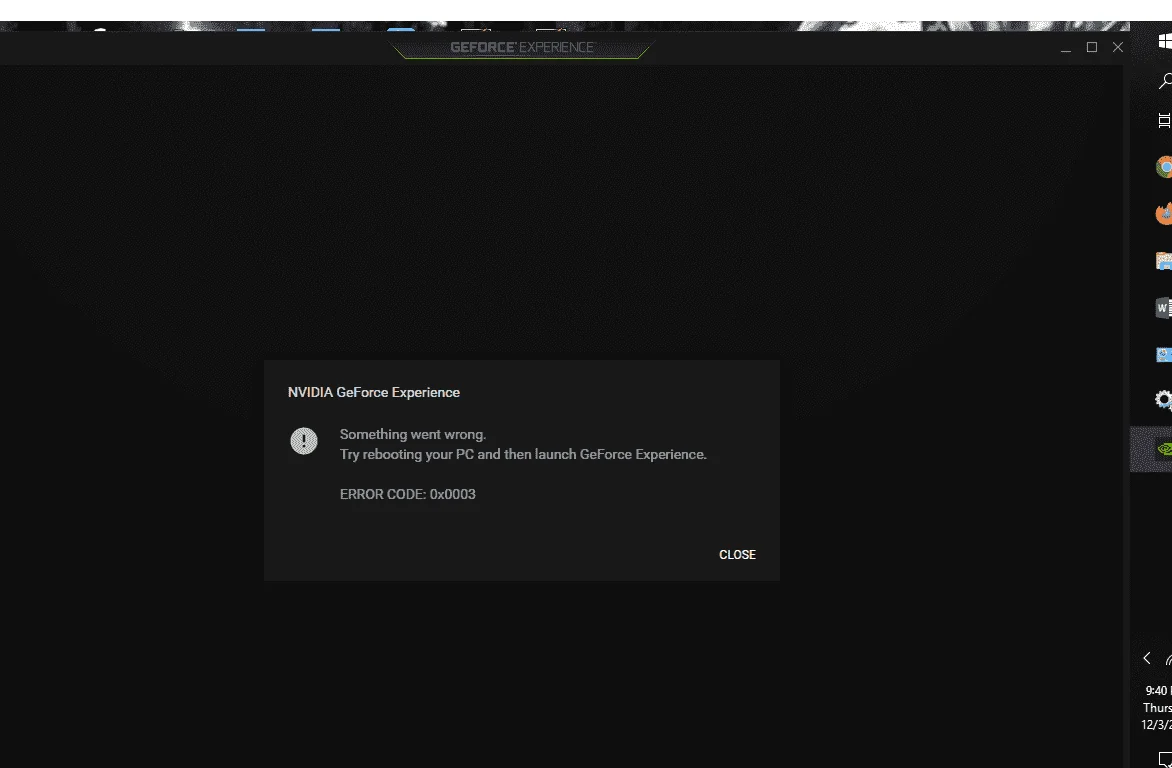Screen dimensions: 1172x768
Task: Close the GeForce Experience error dialog
Action: (737, 554)
